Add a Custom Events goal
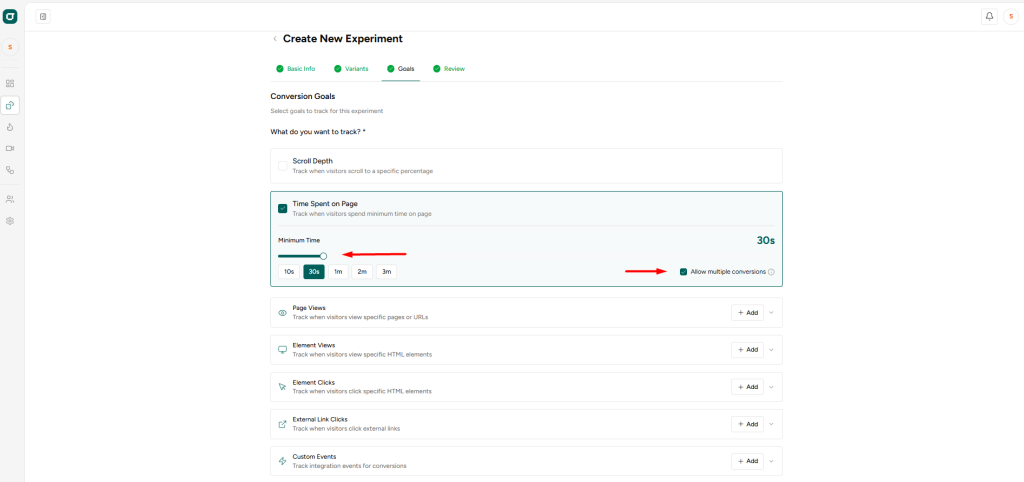Image resolution: width=1024 pixels, height=482 pixels. [x=747, y=461]
